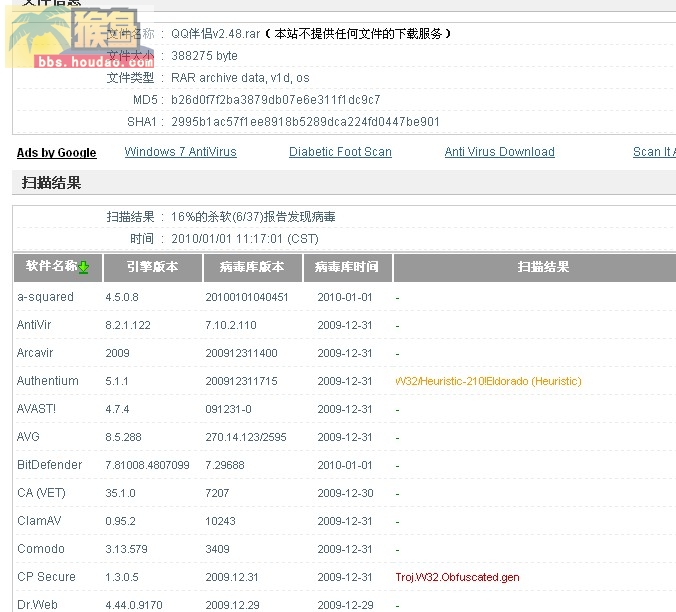Click CA (VET) database date 2009-12-30

(345, 493)
